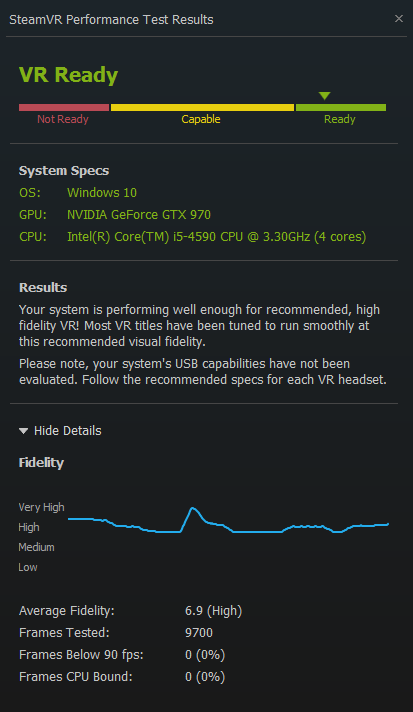The width and height of the screenshot is (413, 712).
Task: Click the red Not Ready bar segment
Action: pyautogui.click(x=64, y=108)
